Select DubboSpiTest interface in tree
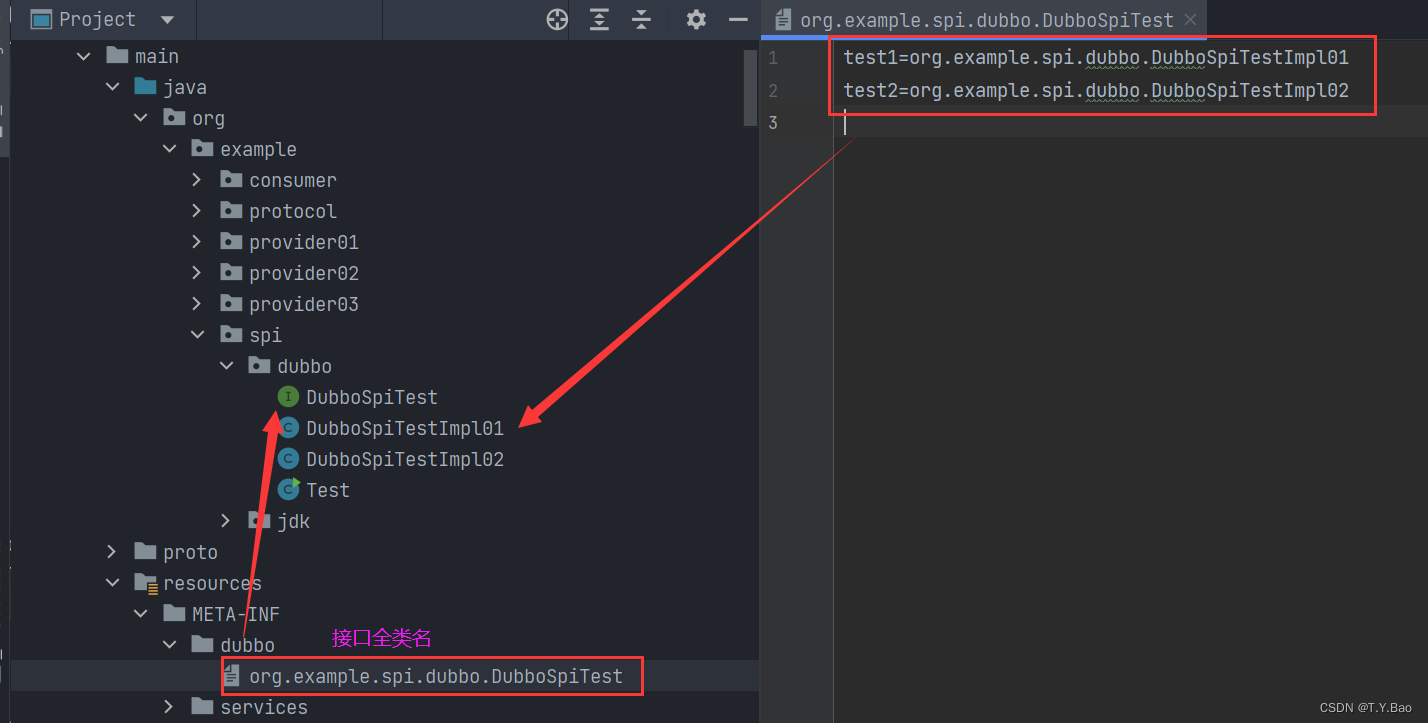The image size is (1428, 723). [371, 397]
